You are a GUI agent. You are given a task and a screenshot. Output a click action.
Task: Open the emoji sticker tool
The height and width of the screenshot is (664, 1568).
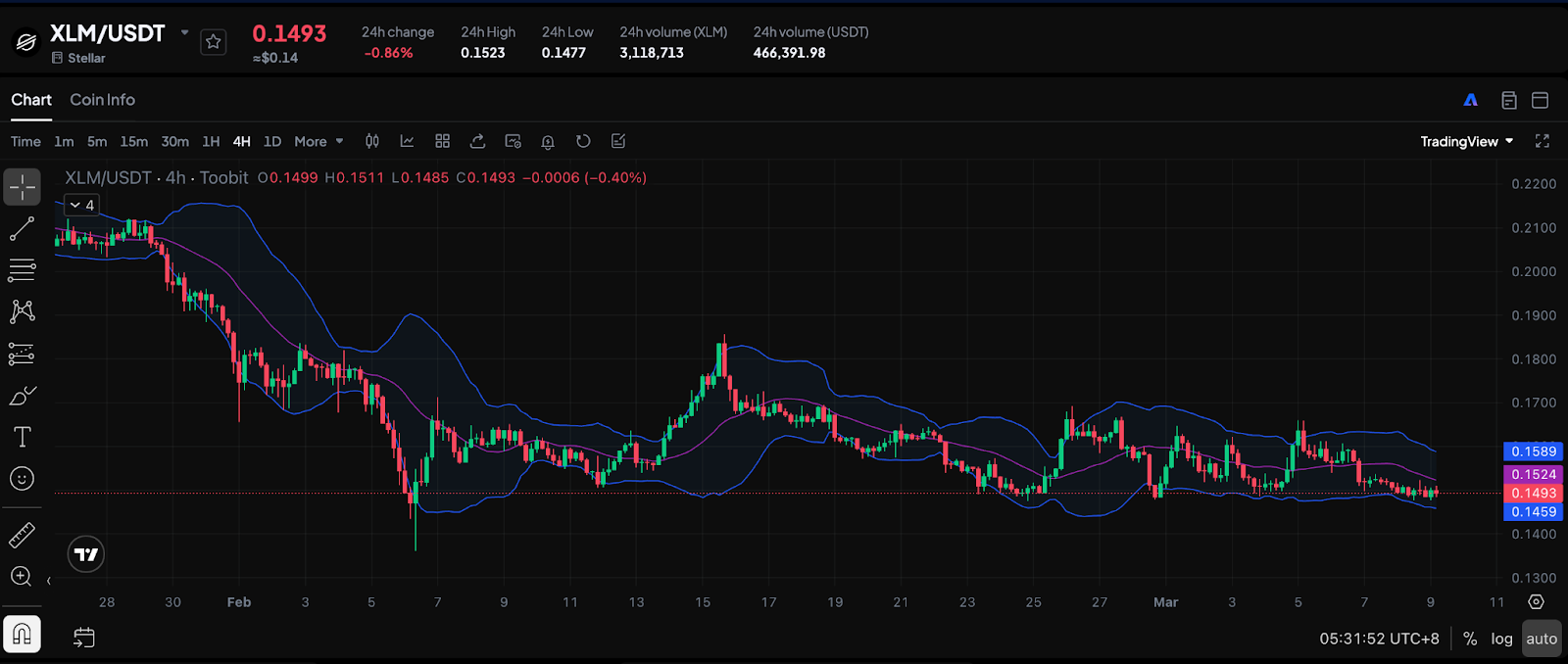pyautogui.click(x=22, y=479)
